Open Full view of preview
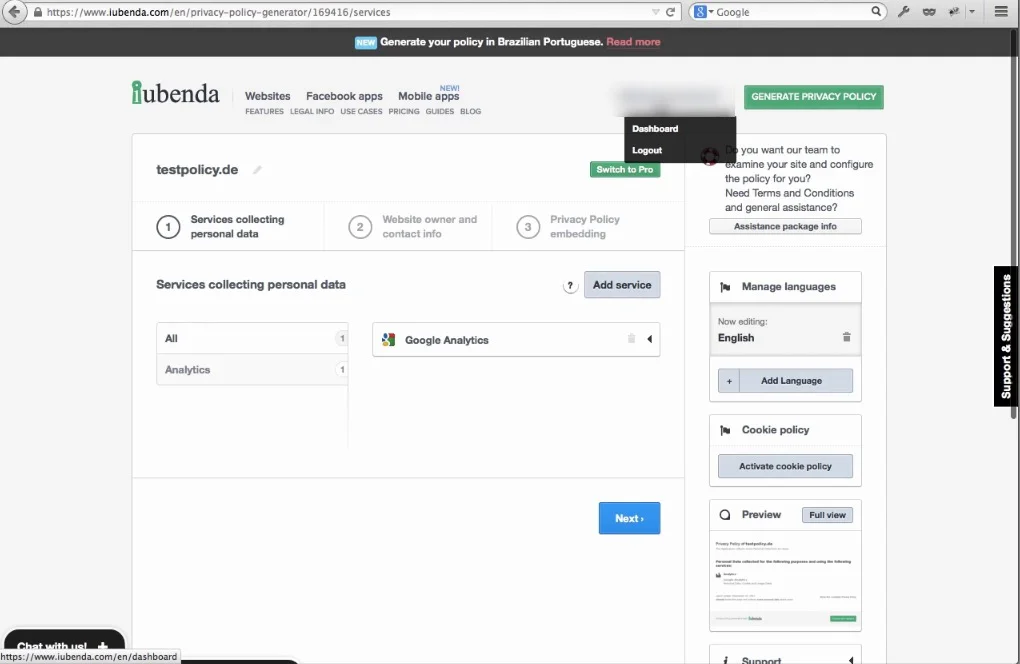Viewport: 1020px width, 664px height. (x=827, y=515)
